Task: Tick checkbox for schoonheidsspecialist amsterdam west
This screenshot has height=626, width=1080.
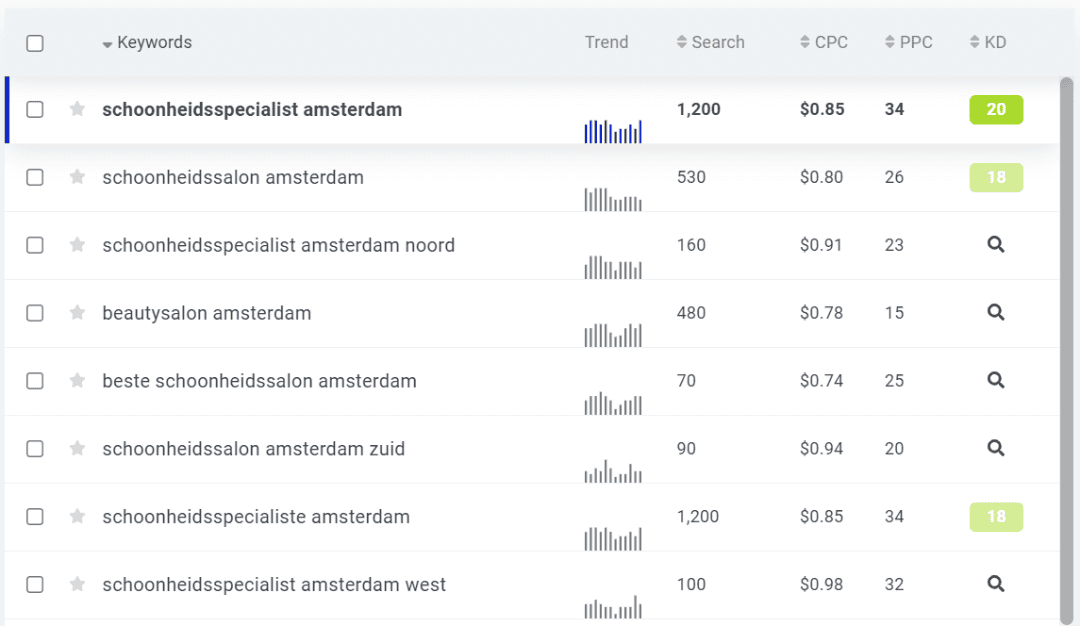Action: pos(35,585)
